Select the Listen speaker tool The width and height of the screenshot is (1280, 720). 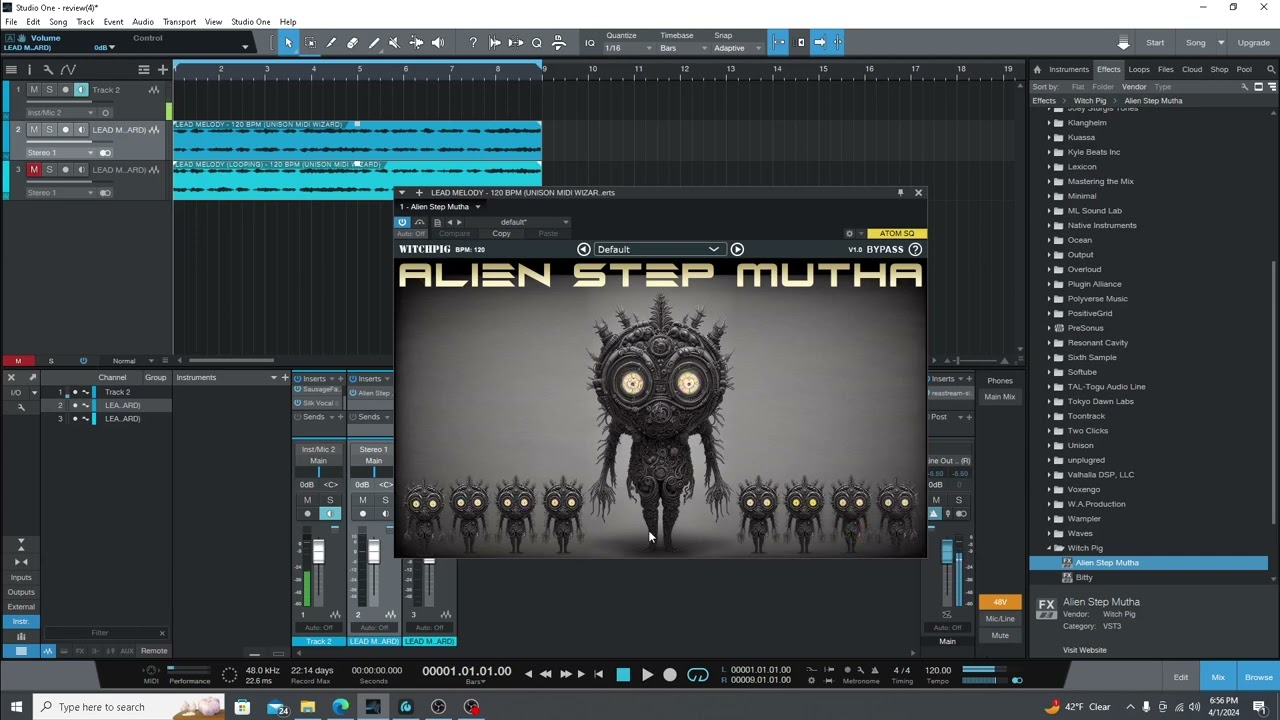[x=437, y=43]
